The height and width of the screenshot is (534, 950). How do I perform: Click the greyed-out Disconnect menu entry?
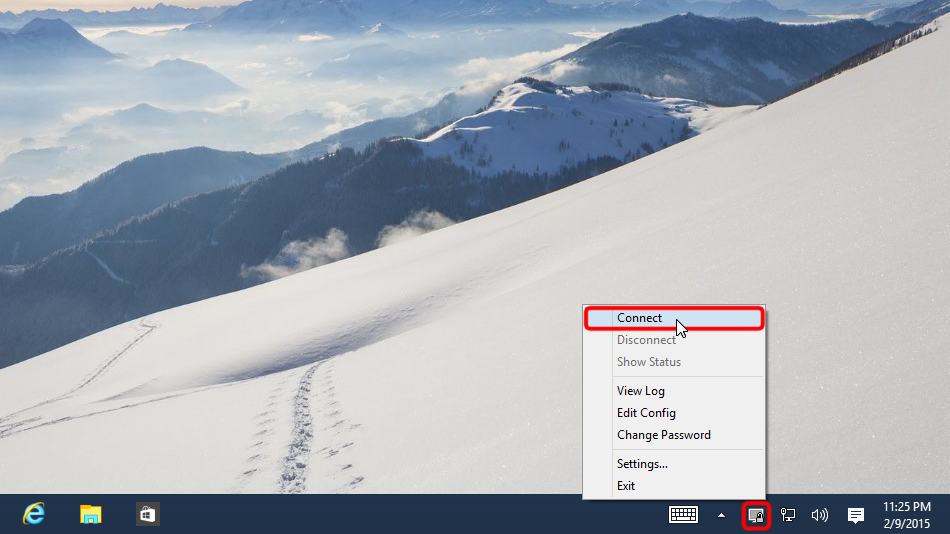point(646,340)
